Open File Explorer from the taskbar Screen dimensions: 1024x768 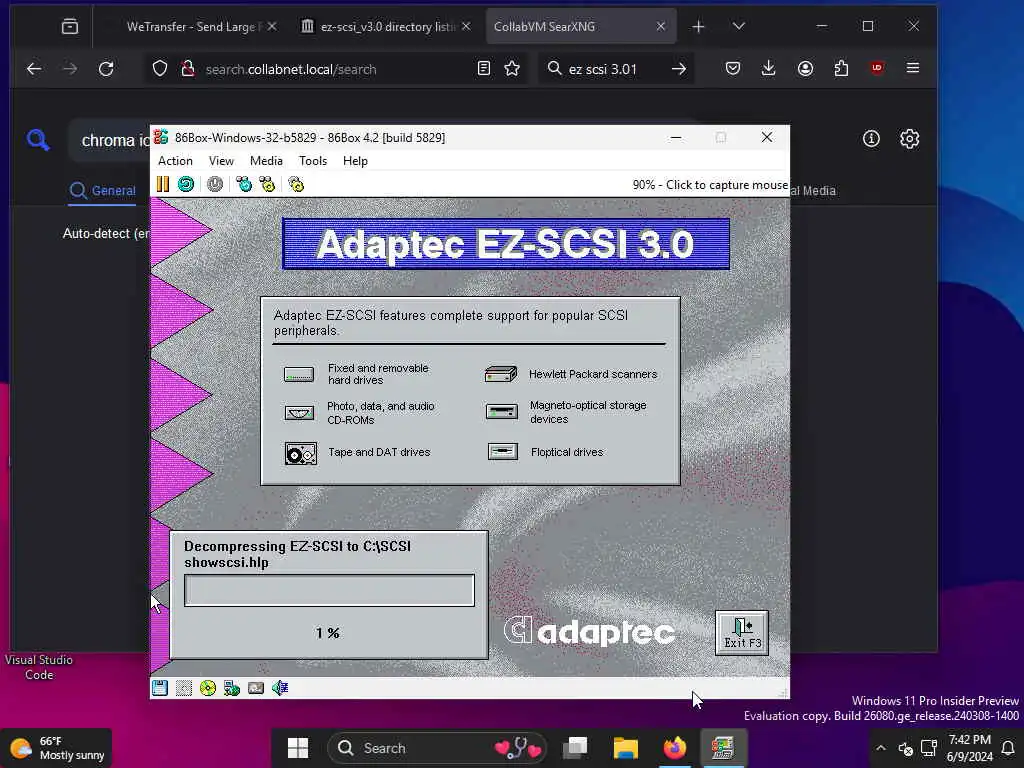pyautogui.click(x=625, y=748)
